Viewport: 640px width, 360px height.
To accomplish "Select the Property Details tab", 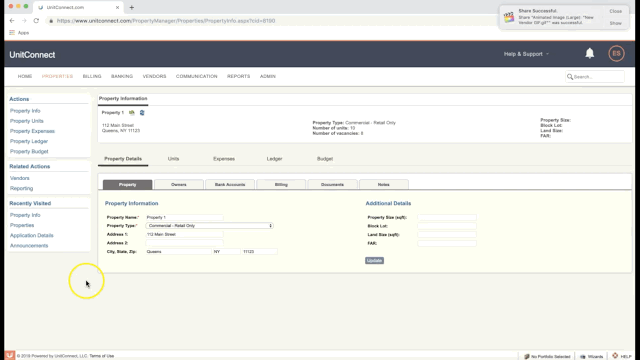I will click(x=123, y=159).
